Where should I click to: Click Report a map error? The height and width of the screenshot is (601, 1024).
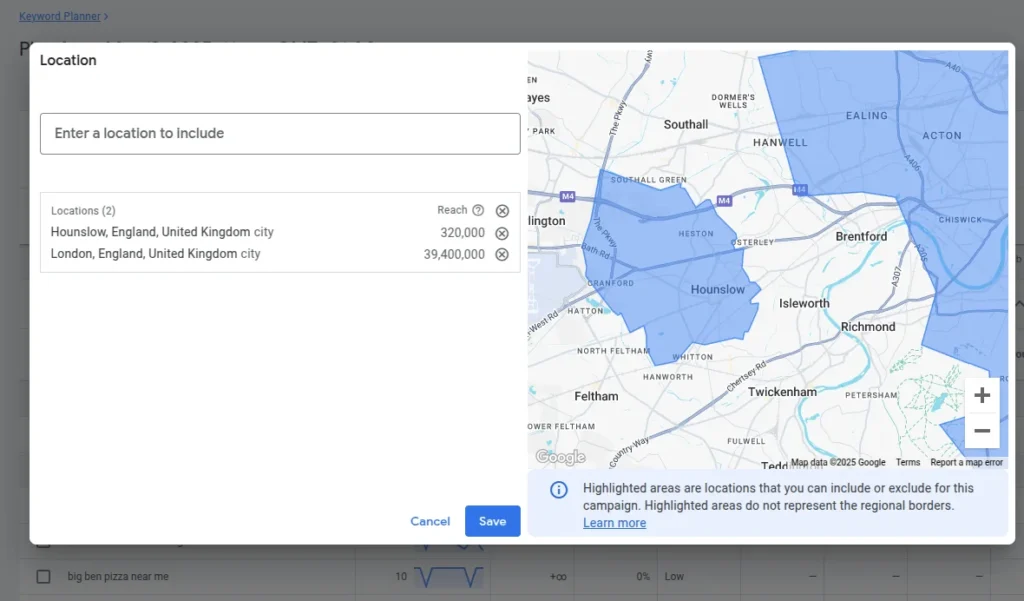966,463
